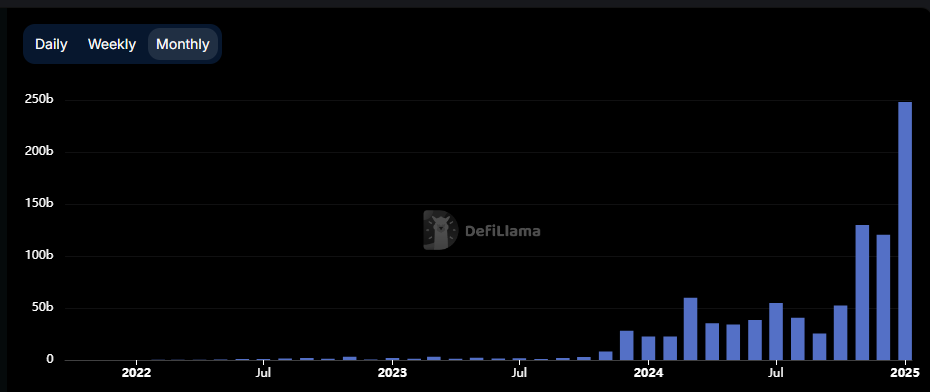Click the 2022 x-axis label

[x=136, y=373]
